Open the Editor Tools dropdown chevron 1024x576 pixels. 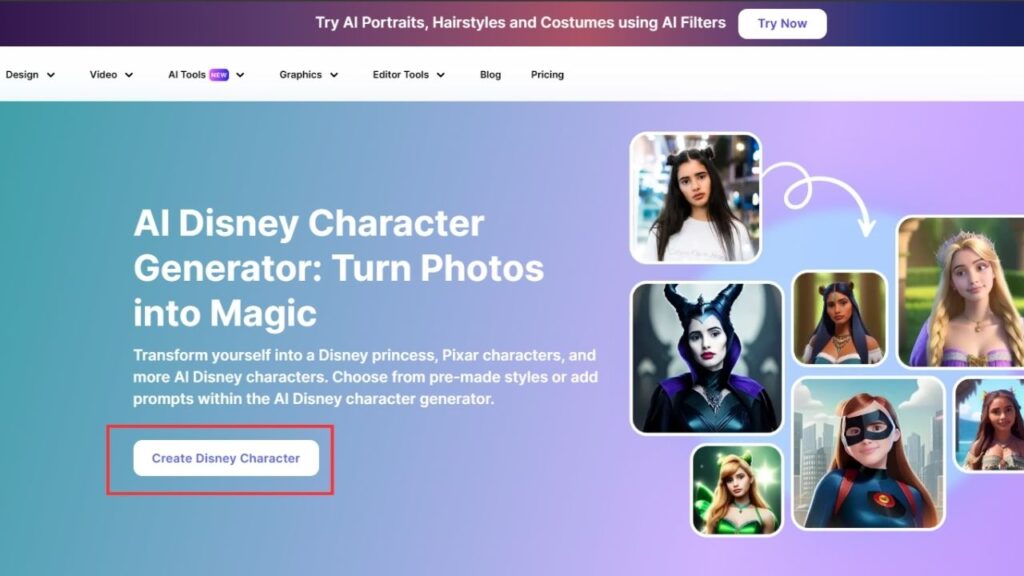(x=441, y=75)
